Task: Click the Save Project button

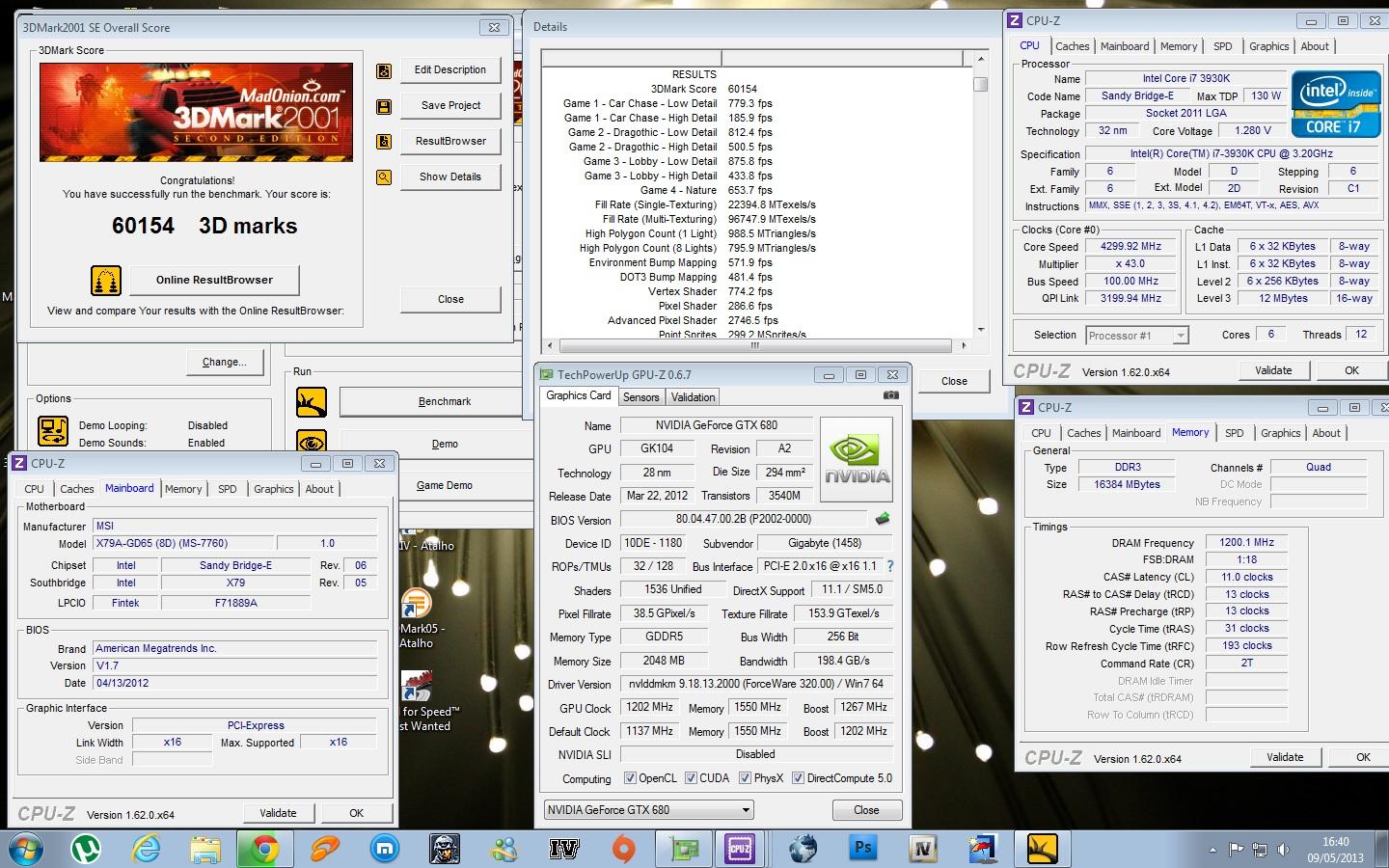Action: 450,106
